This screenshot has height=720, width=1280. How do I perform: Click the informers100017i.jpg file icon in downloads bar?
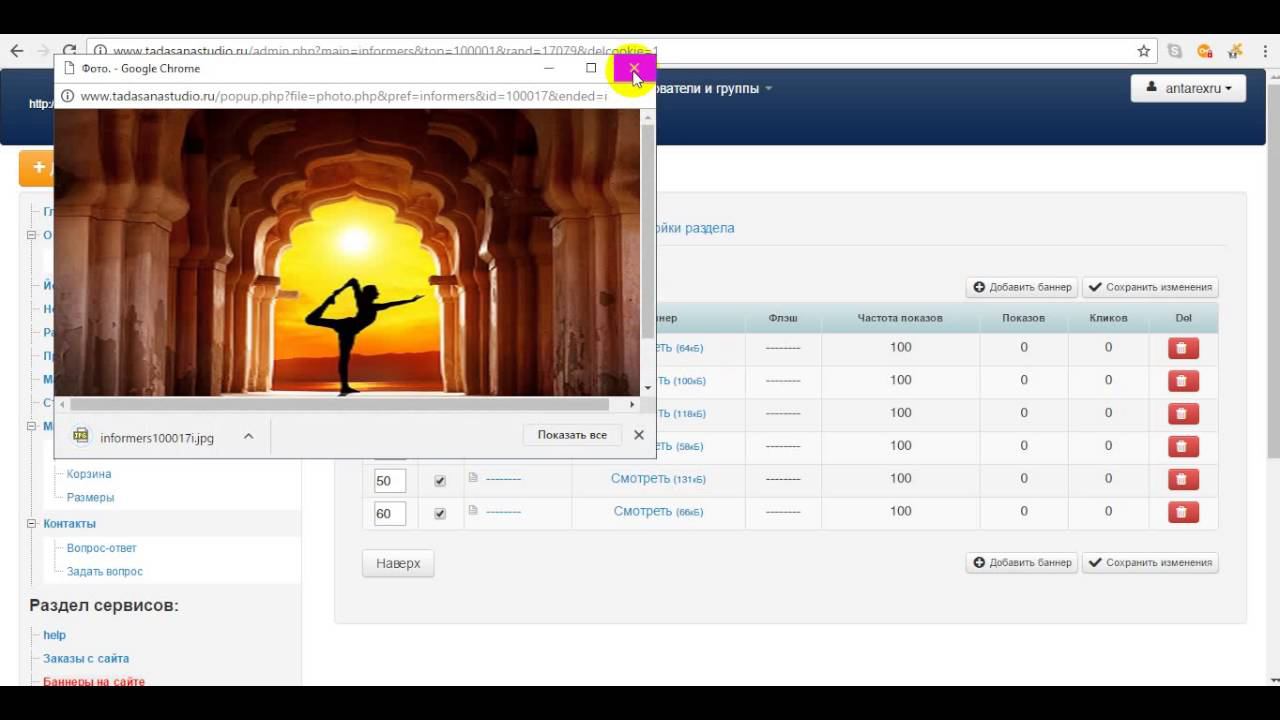81,436
